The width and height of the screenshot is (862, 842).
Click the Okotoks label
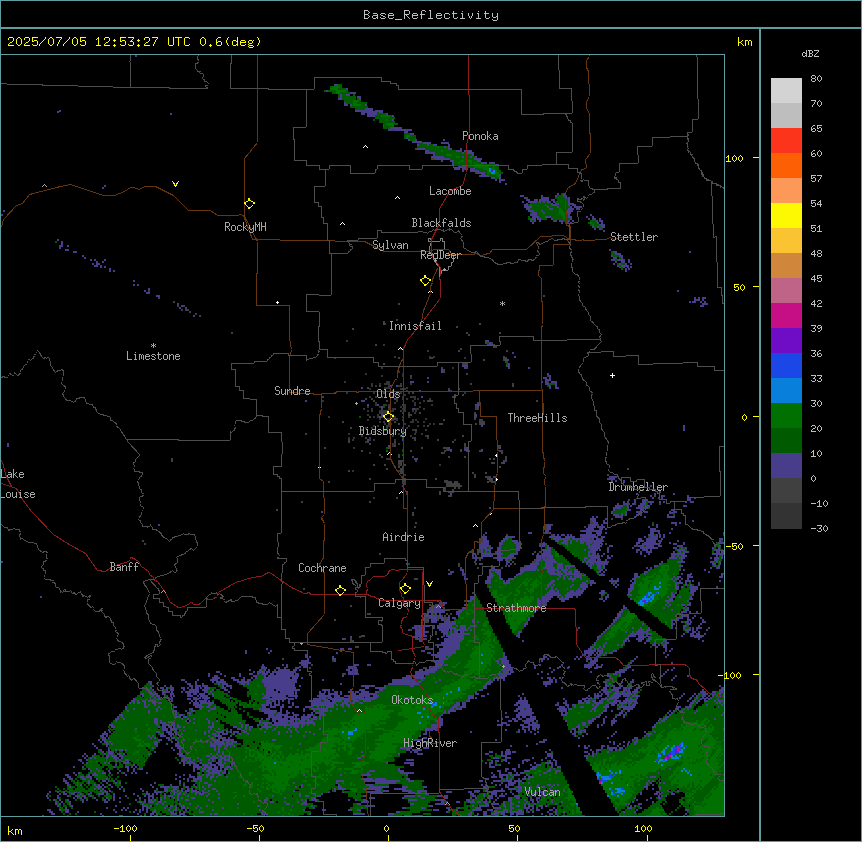tap(412, 700)
